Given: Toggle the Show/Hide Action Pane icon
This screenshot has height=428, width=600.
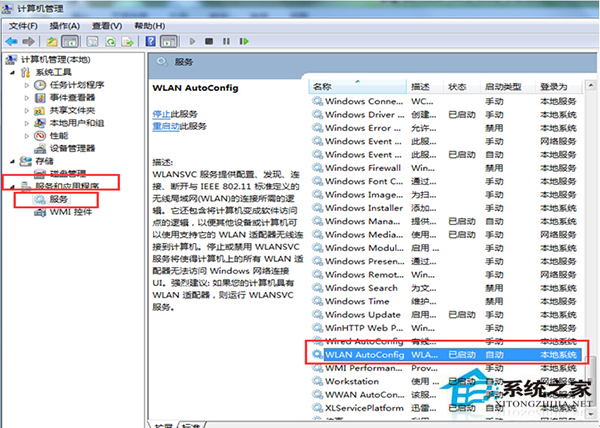Looking at the screenshot, I should (169, 41).
